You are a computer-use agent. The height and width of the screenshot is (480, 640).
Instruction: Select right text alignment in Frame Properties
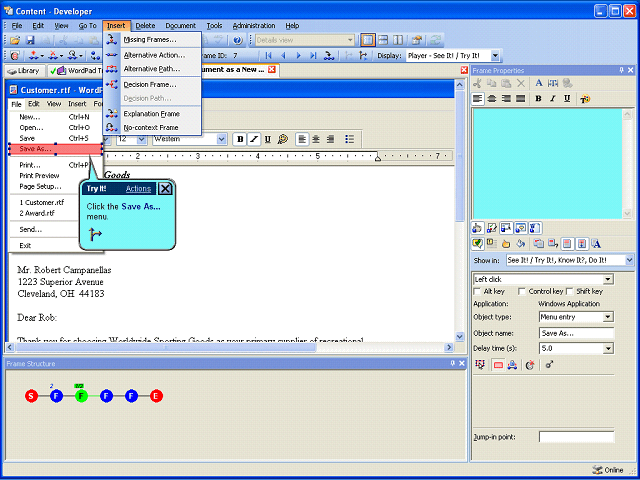[506, 99]
